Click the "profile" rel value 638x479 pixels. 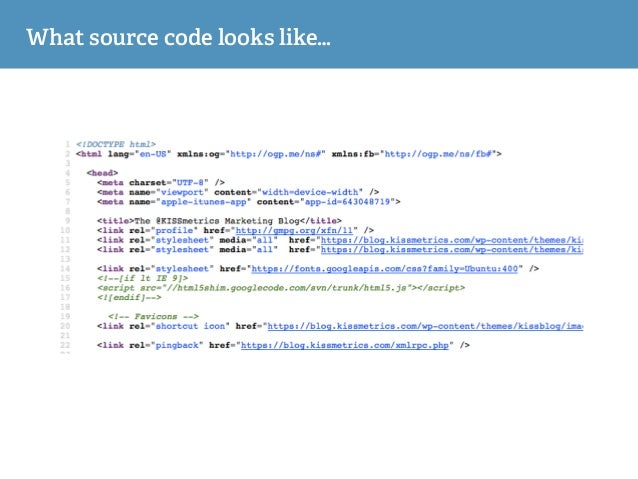(x=174, y=230)
